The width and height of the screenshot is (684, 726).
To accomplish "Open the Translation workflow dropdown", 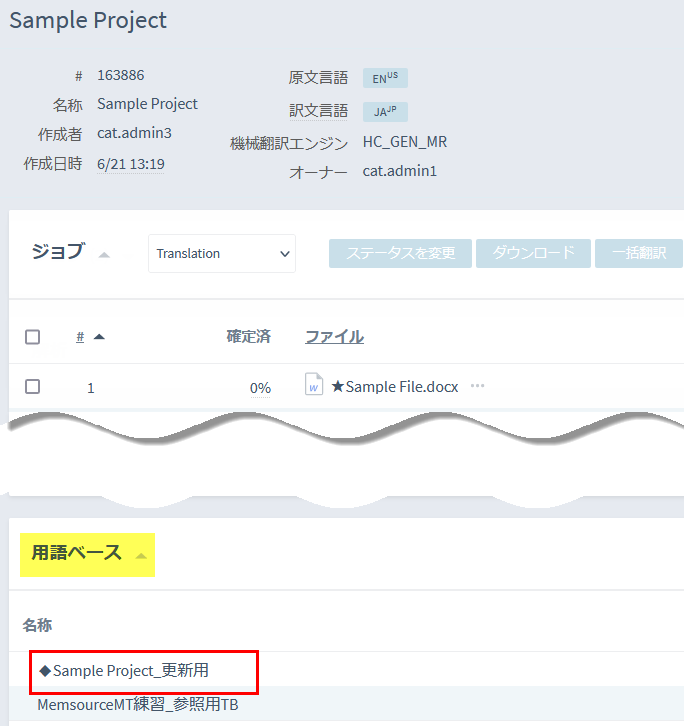I will [x=222, y=254].
